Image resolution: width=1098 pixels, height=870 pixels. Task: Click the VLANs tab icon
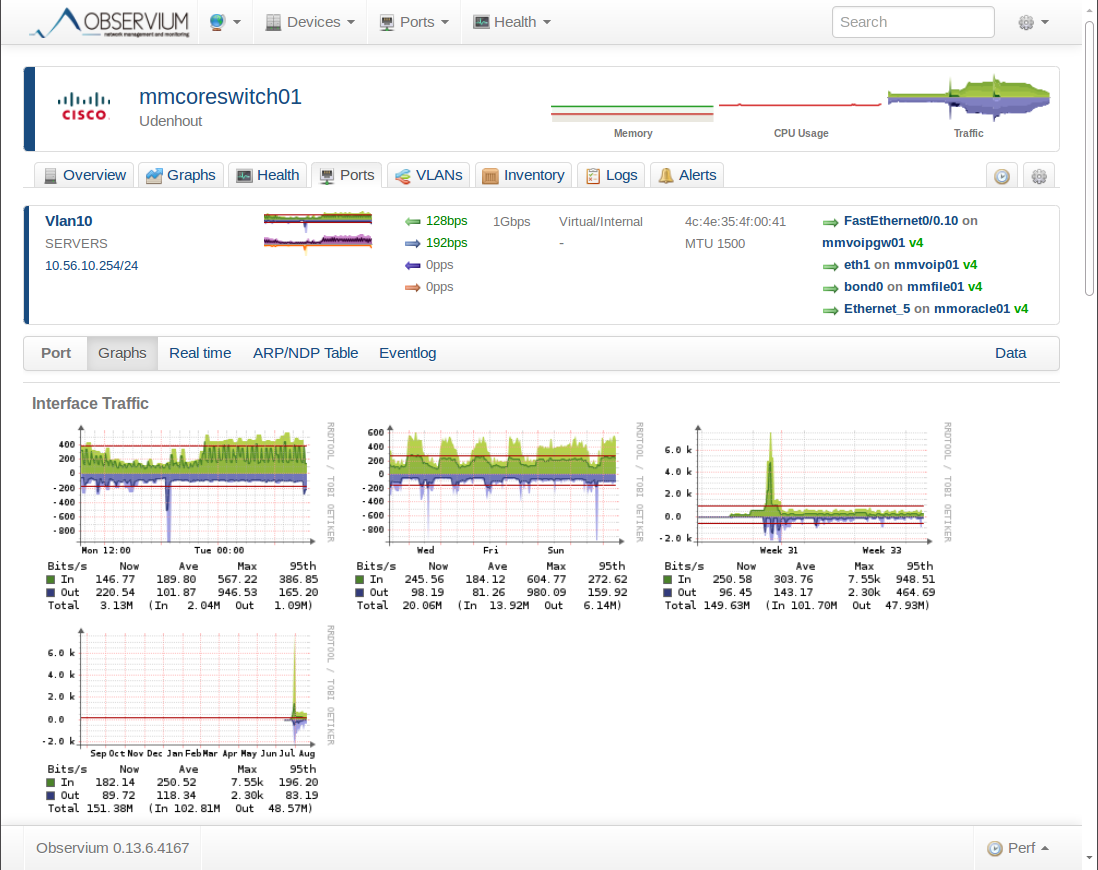pyautogui.click(x=403, y=175)
